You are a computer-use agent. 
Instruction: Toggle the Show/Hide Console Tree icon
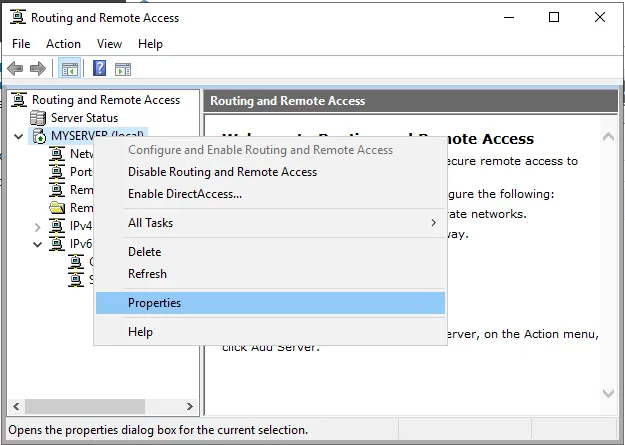(x=70, y=68)
